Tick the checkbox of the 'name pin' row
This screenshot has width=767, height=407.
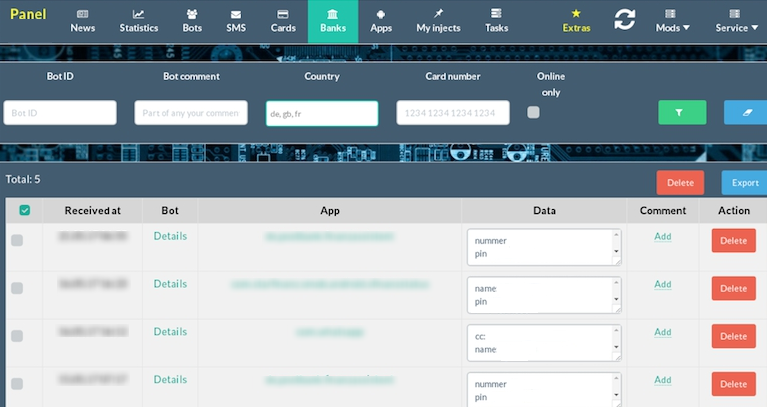pos(17,288)
